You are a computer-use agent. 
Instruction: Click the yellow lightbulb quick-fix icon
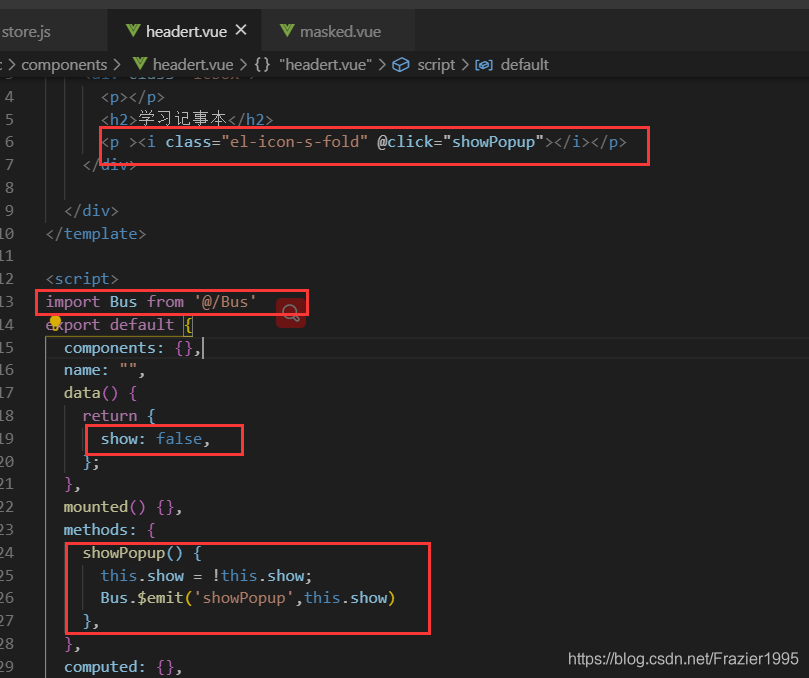tap(55, 323)
